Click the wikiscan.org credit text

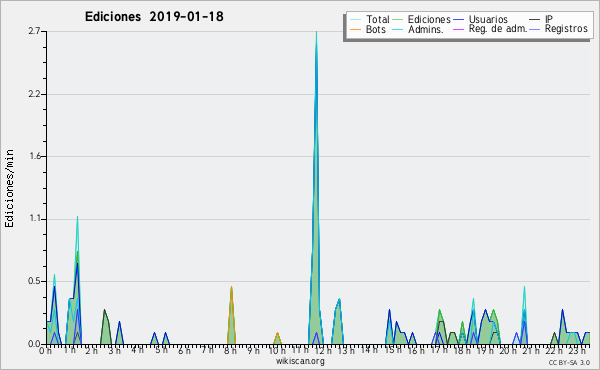(x=300, y=361)
